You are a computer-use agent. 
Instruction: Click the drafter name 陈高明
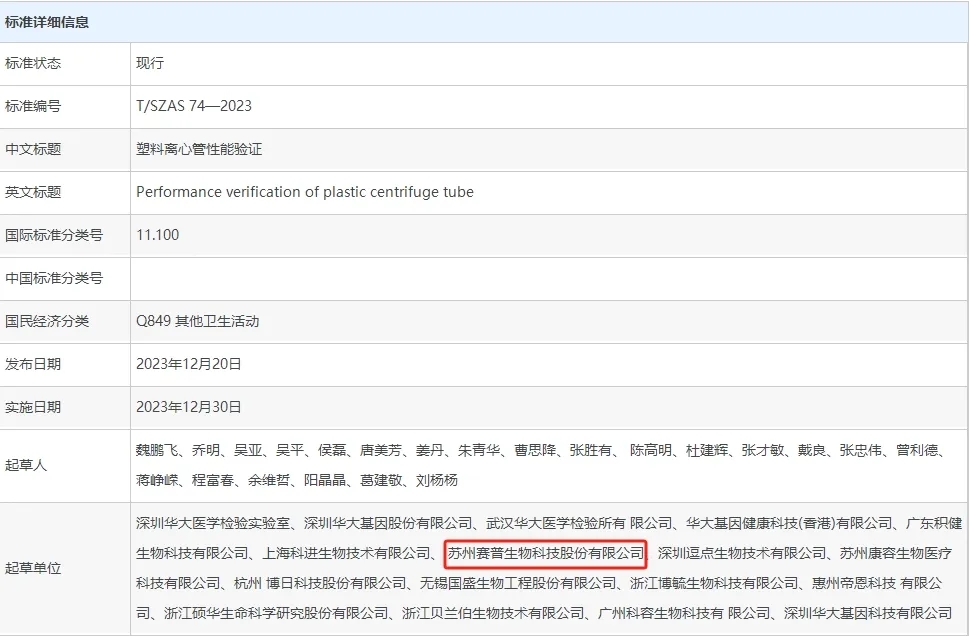pos(651,451)
